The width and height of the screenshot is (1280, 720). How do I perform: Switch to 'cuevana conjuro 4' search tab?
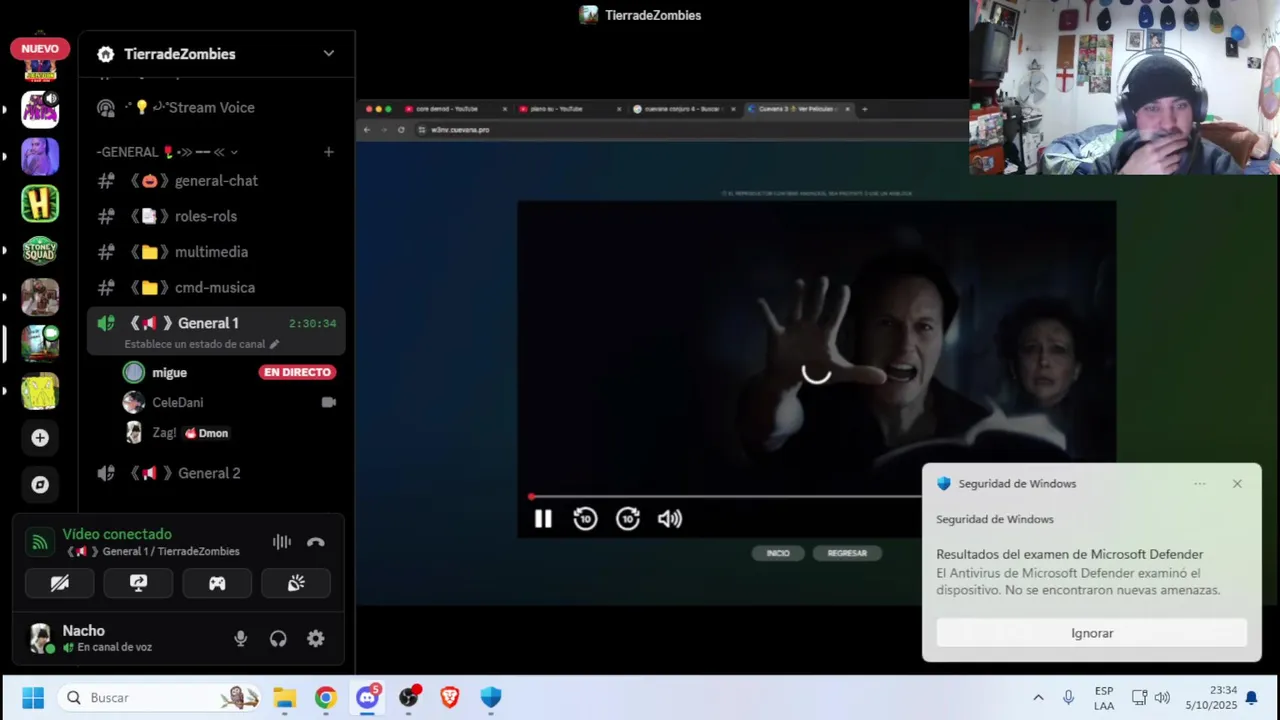click(682, 108)
